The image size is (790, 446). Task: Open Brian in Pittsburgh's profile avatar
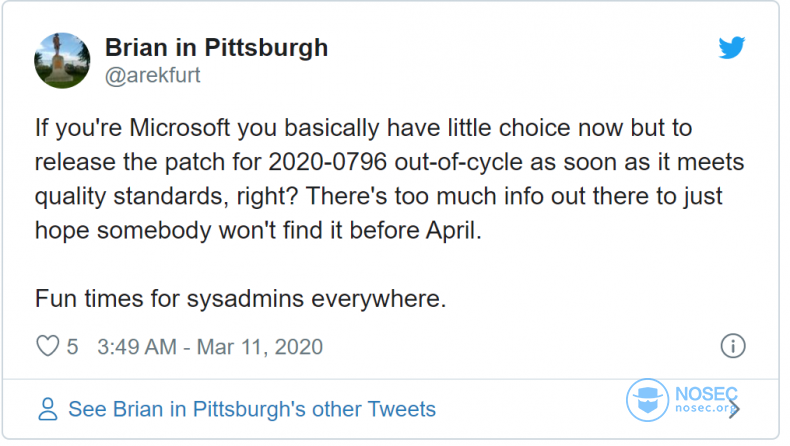(62, 61)
